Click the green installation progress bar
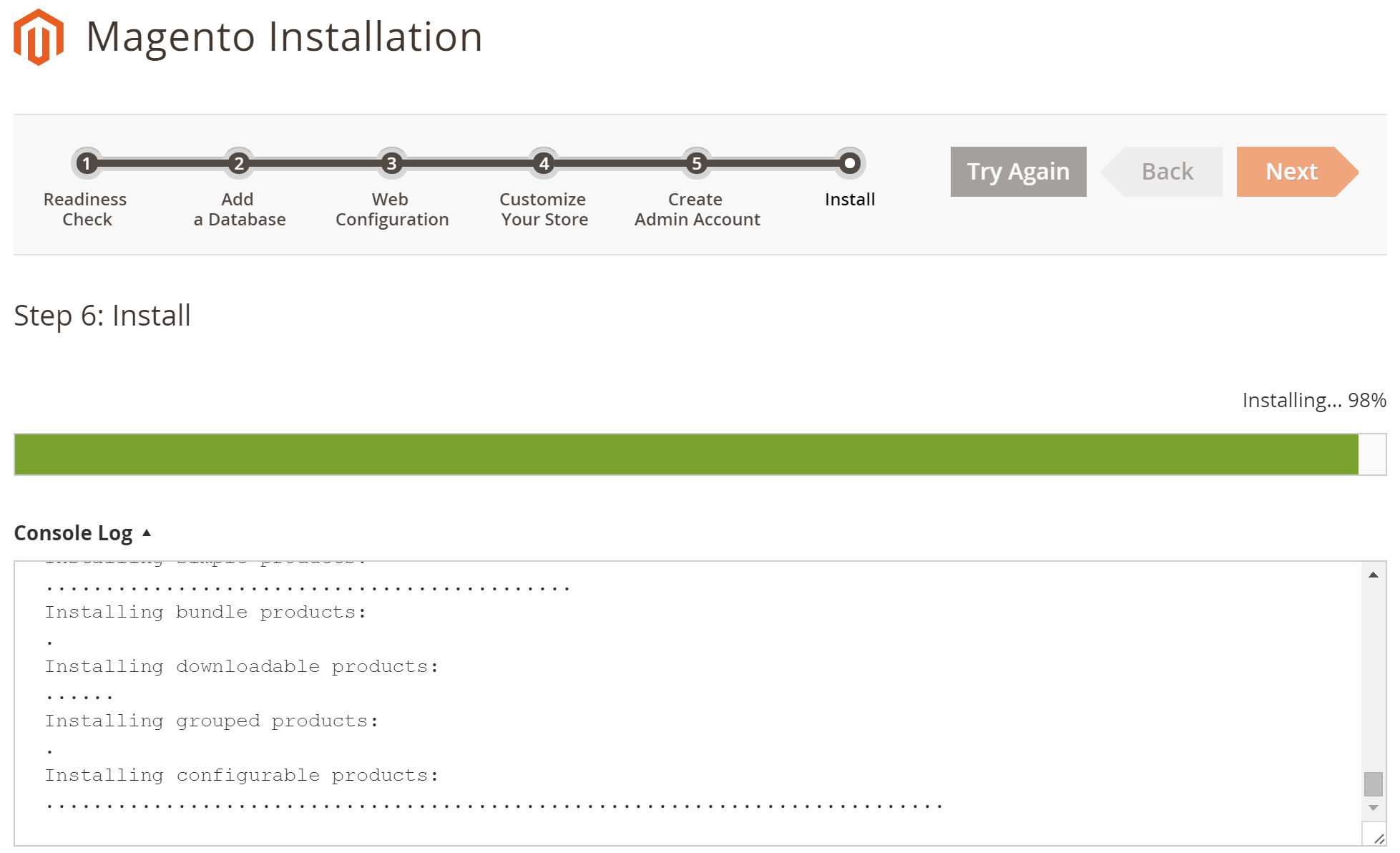This screenshot has height=853, width=1400. tap(685, 454)
